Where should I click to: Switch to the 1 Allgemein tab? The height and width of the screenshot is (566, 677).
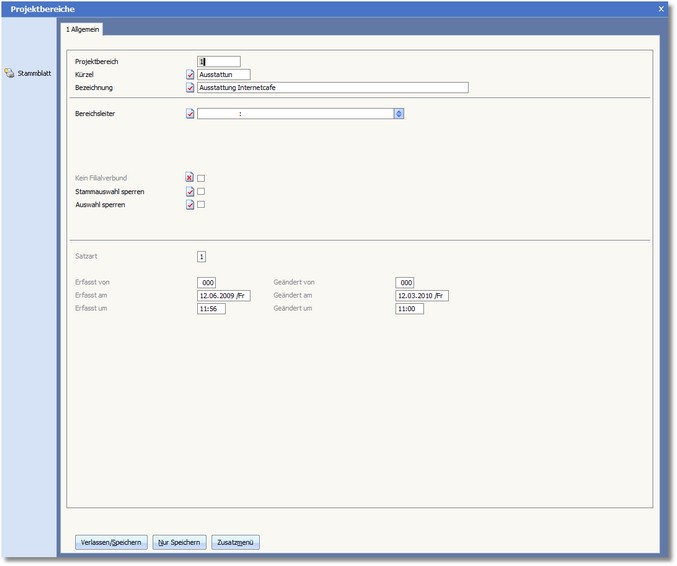pyautogui.click(x=82, y=30)
